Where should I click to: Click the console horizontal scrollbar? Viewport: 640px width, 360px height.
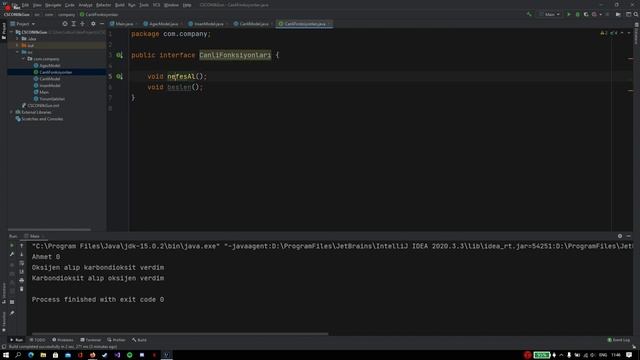180,333
